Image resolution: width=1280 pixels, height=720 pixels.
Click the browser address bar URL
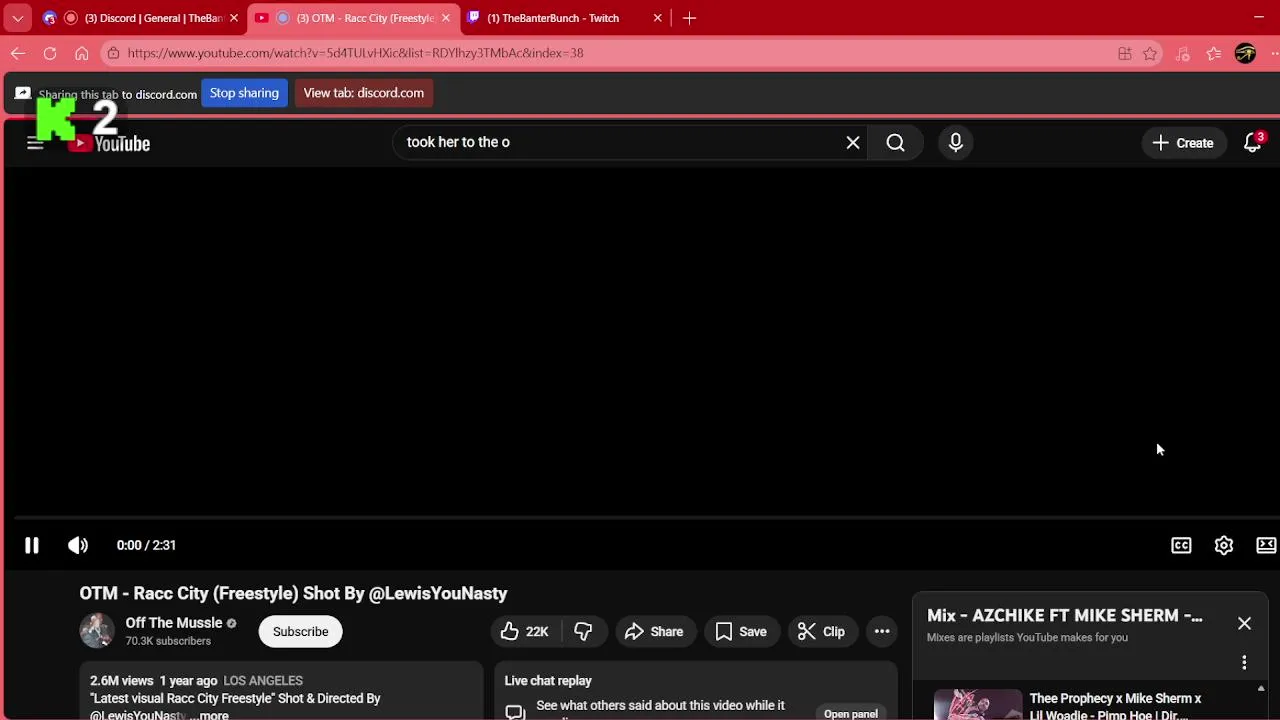(x=355, y=53)
